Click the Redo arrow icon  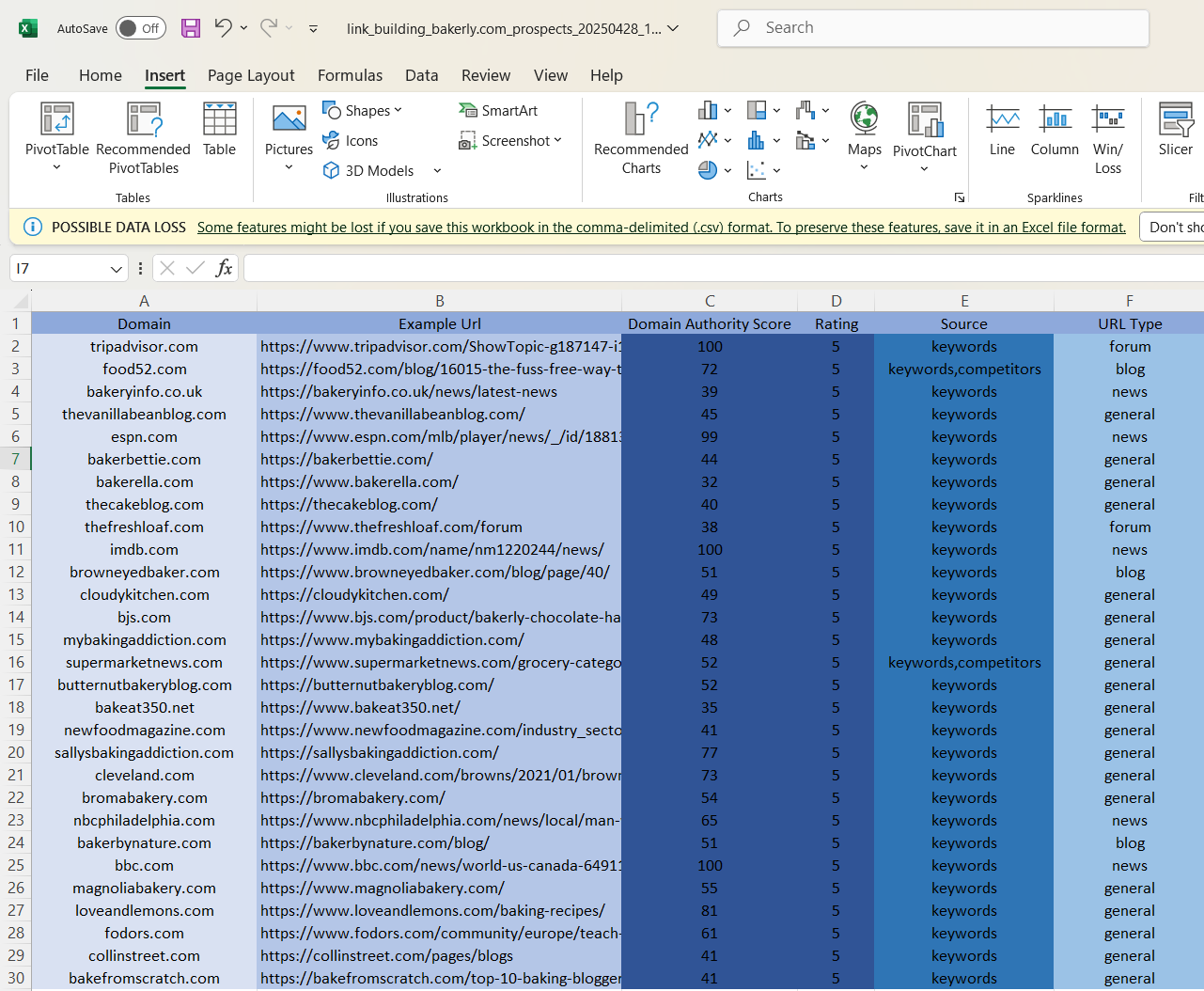coord(269,28)
